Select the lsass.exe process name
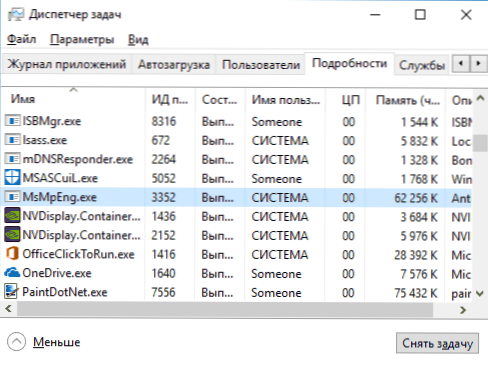 pos(45,140)
